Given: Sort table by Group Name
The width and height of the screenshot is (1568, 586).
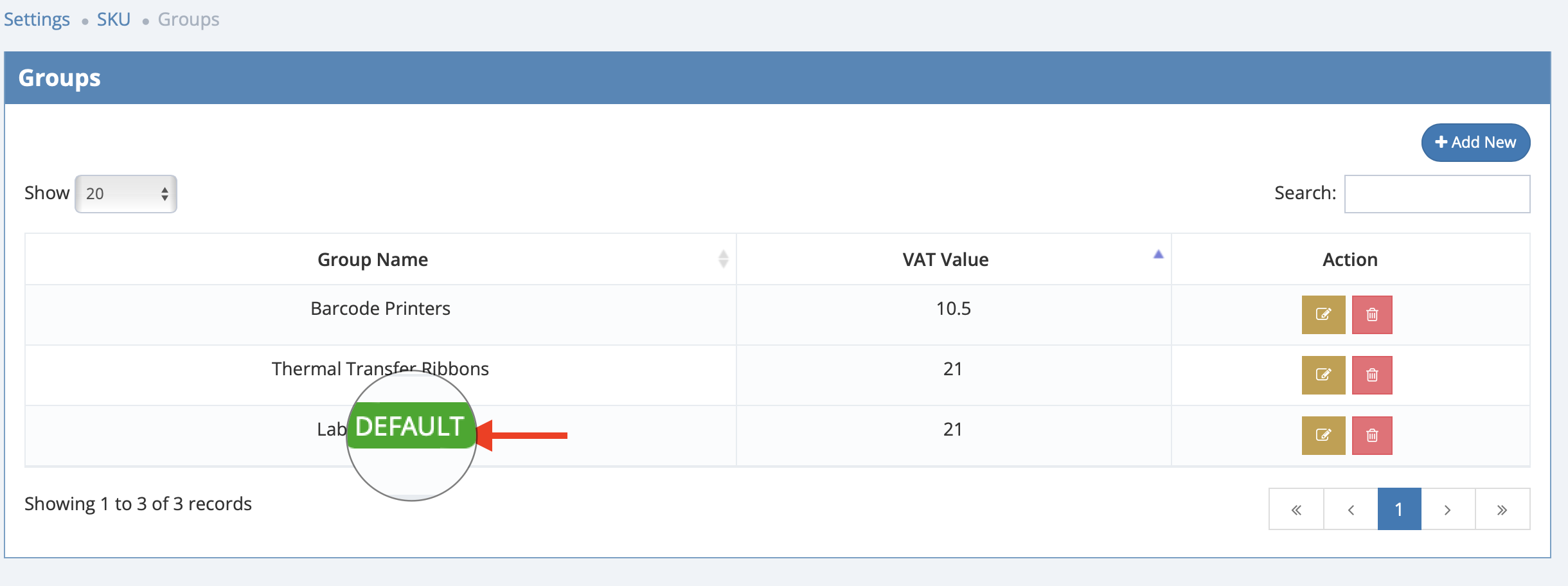Looking at the screenshot, I should (373, 260).
